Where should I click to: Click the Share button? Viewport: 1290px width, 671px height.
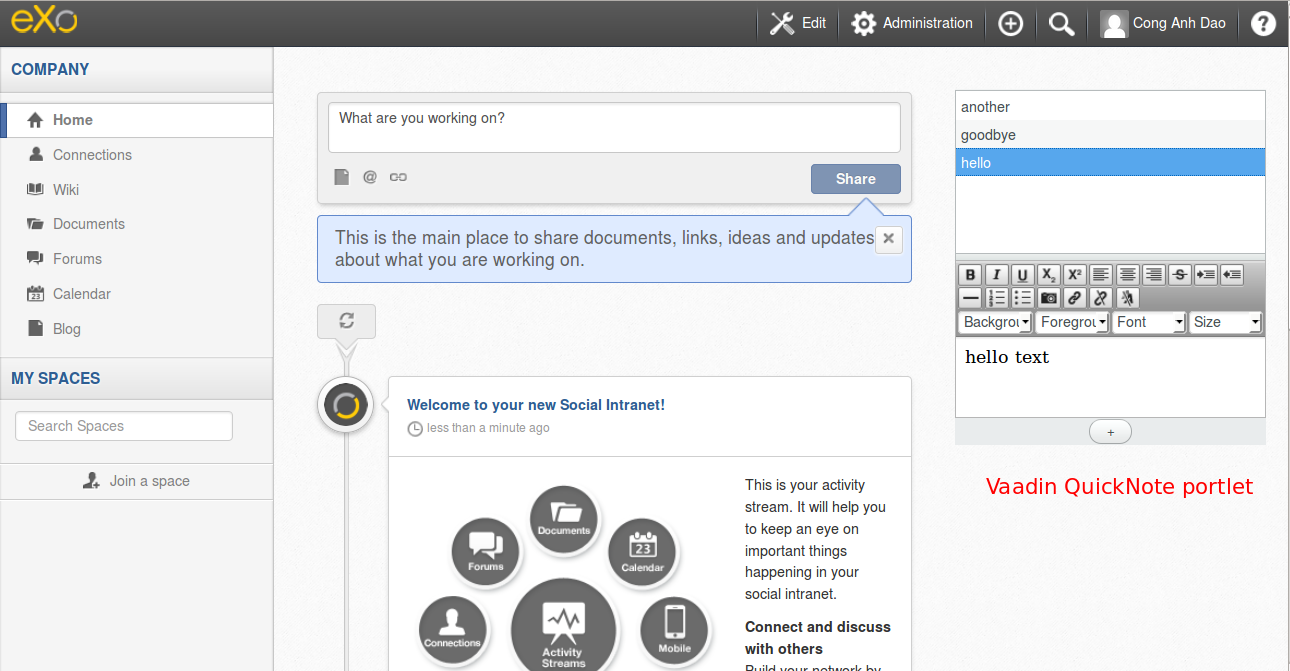pos(855,179)
